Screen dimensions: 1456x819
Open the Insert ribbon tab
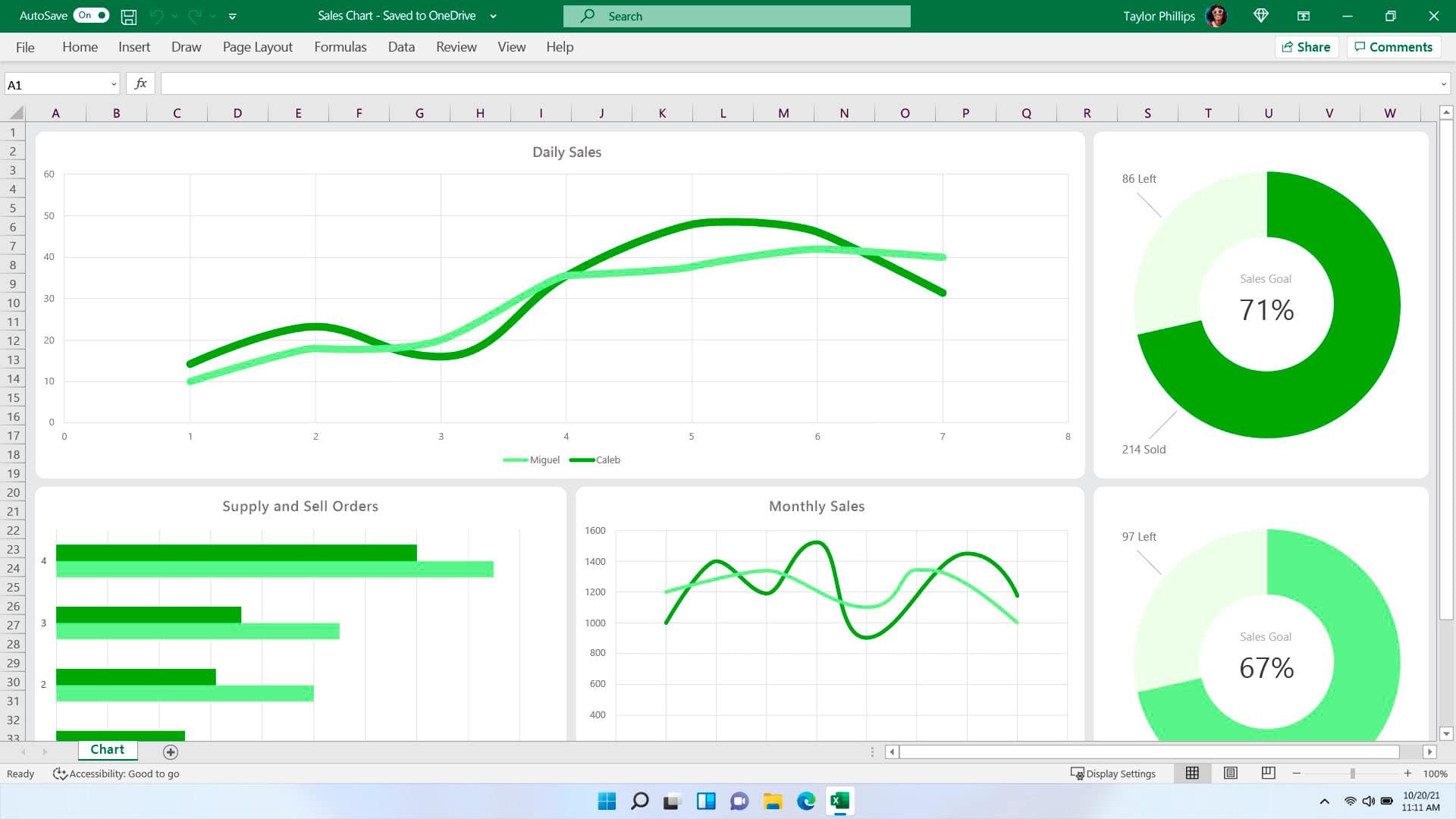tap(134, 47)
